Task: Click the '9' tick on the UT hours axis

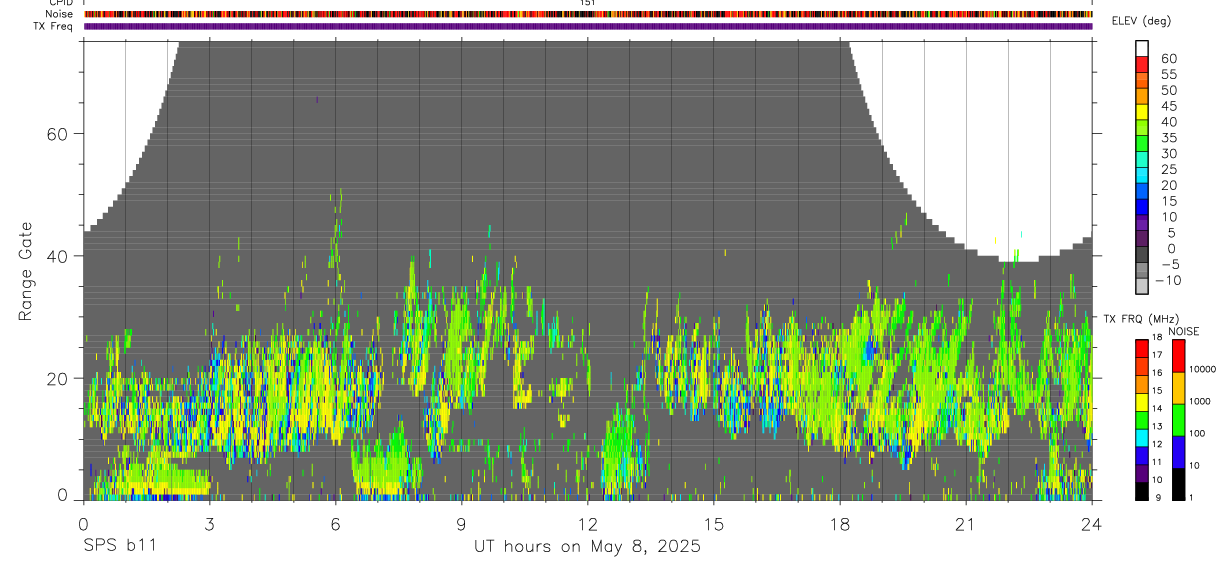Action: 461,524
